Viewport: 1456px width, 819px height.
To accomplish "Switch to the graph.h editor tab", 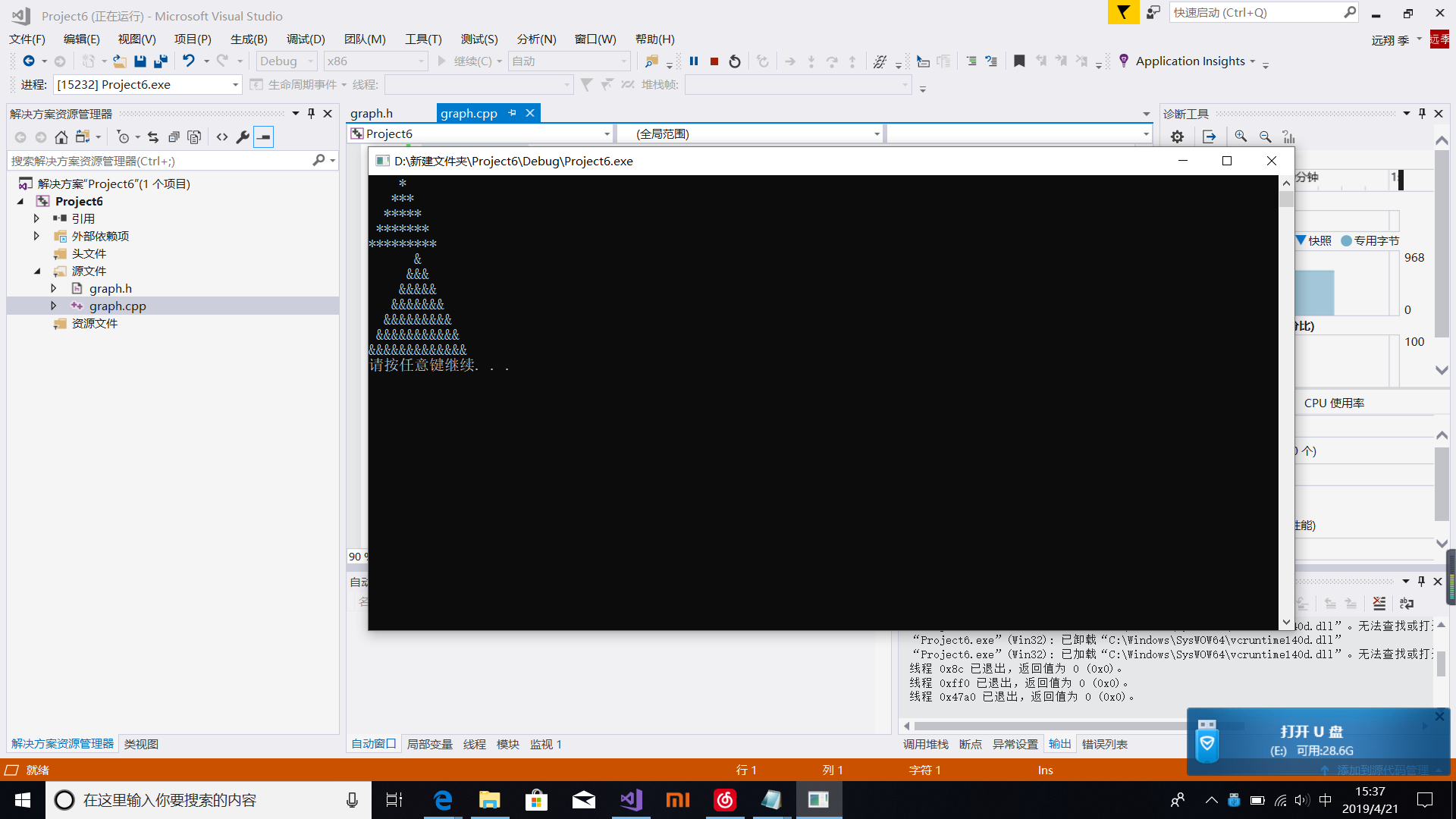I will point(372,114).
